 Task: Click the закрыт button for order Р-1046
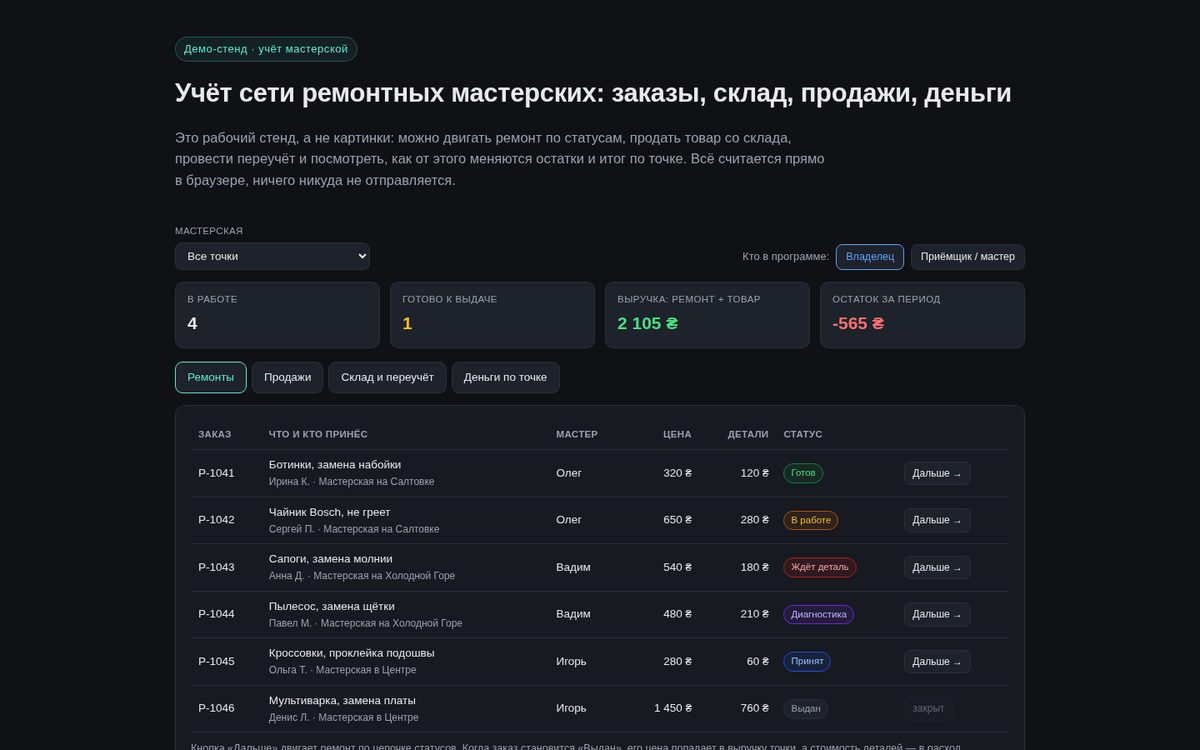coord(928,708)
